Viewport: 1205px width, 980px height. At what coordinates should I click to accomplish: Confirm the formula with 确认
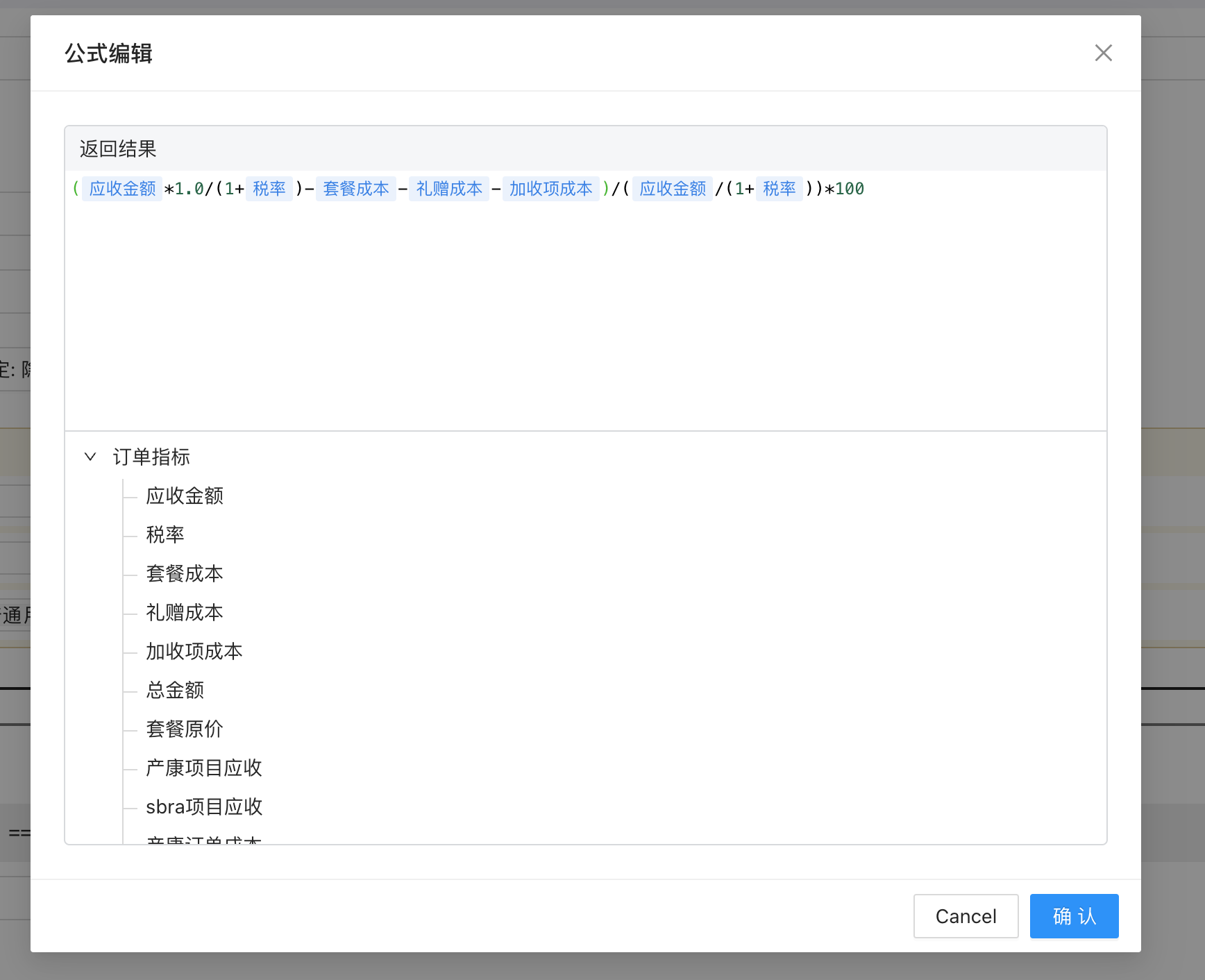pyautogui.click(x=1074, y=916)
